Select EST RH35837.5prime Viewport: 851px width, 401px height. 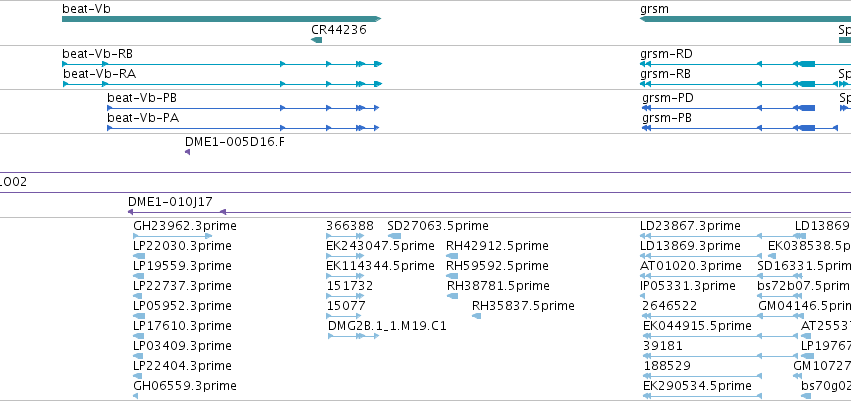477,316
